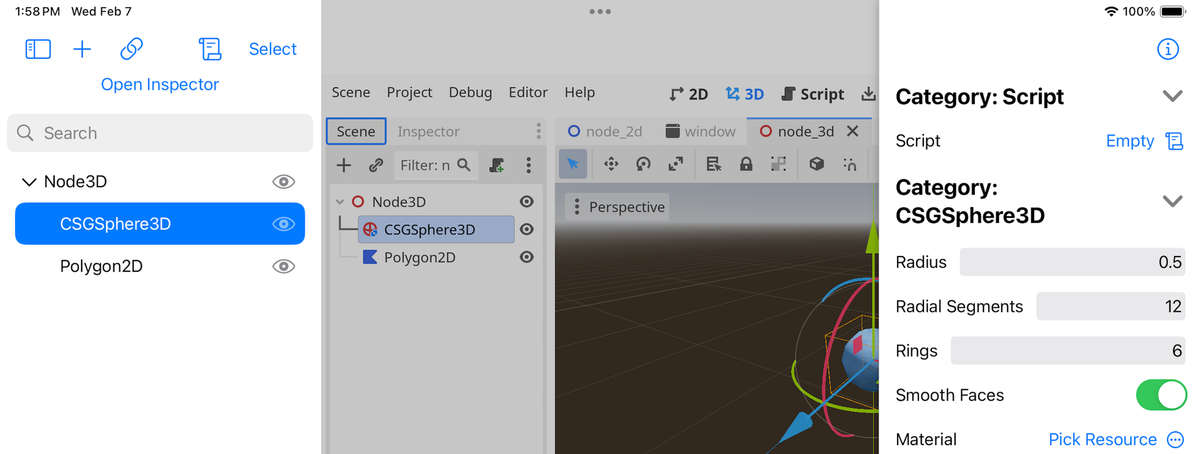Activate Select Mode arrow tool in viewport

pyautogui.click(x=573, y=164)
